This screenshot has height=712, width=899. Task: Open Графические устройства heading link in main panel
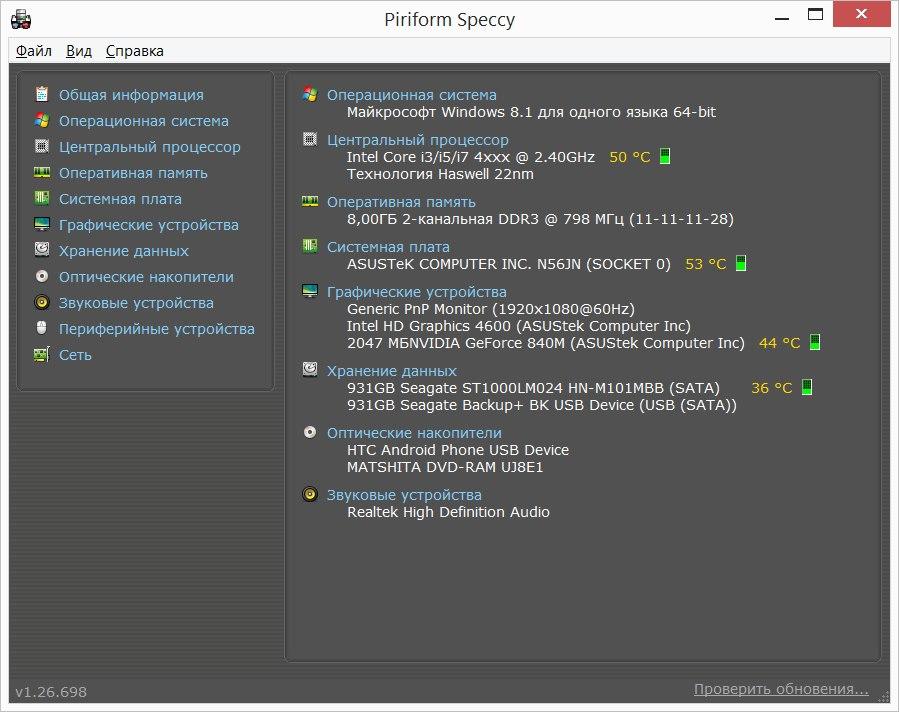click(x=417, y=292)
